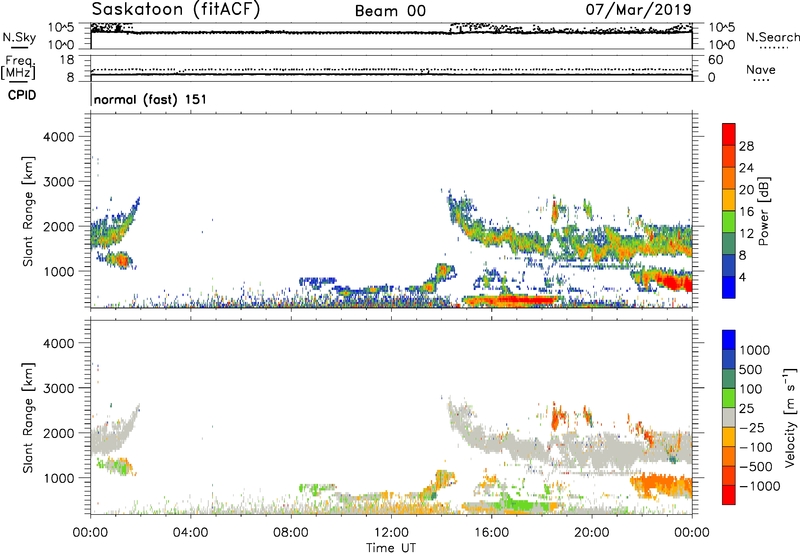800x554 pixels.
Task: Pick the light green segment of Power colorbar
Action: [729, 222]
